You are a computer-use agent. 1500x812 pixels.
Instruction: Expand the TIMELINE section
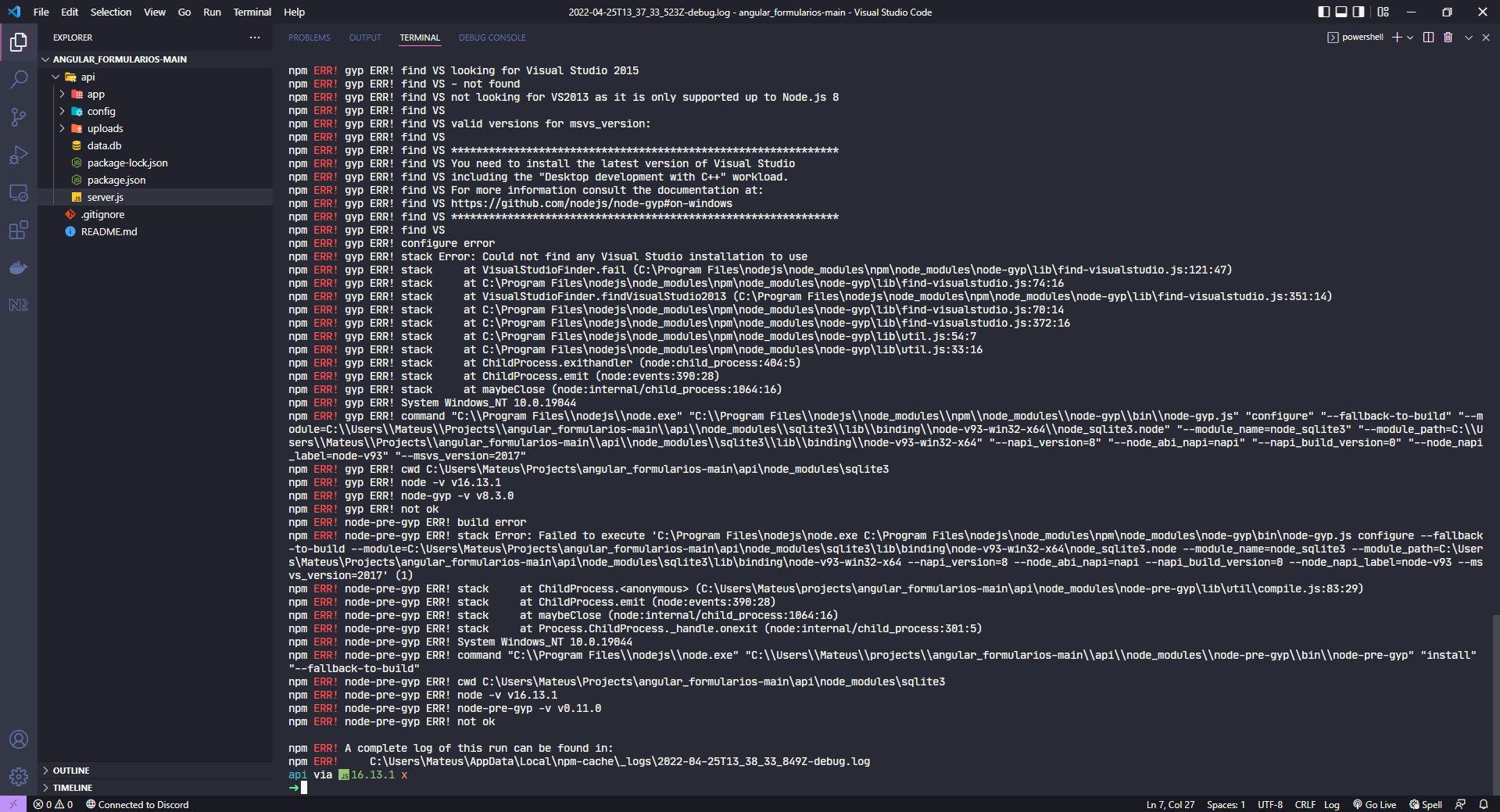pos(72,788)
